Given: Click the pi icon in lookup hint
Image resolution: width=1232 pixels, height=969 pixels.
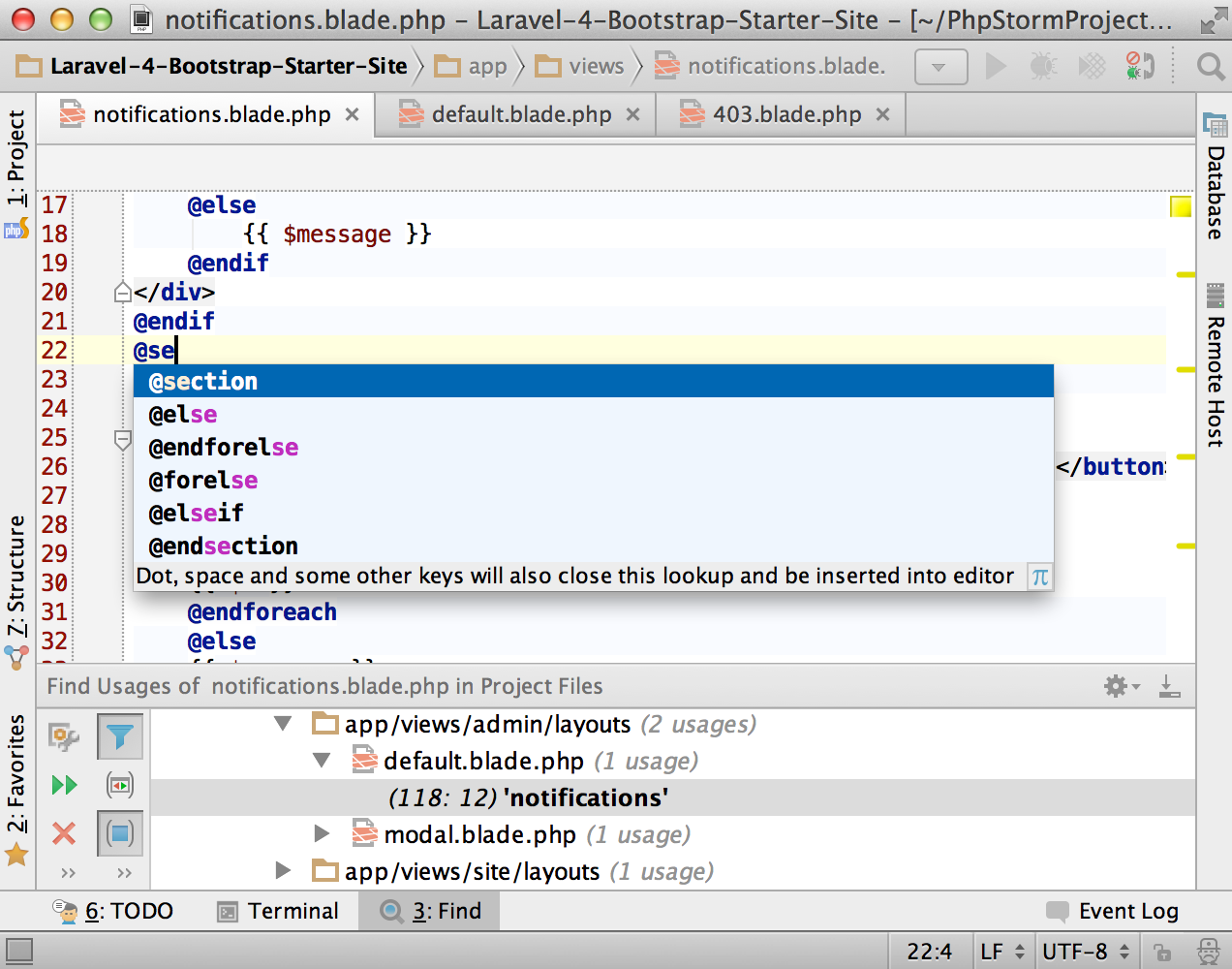Looking at the screenshot, I should pyautogui.click(x=1039, y=577).
